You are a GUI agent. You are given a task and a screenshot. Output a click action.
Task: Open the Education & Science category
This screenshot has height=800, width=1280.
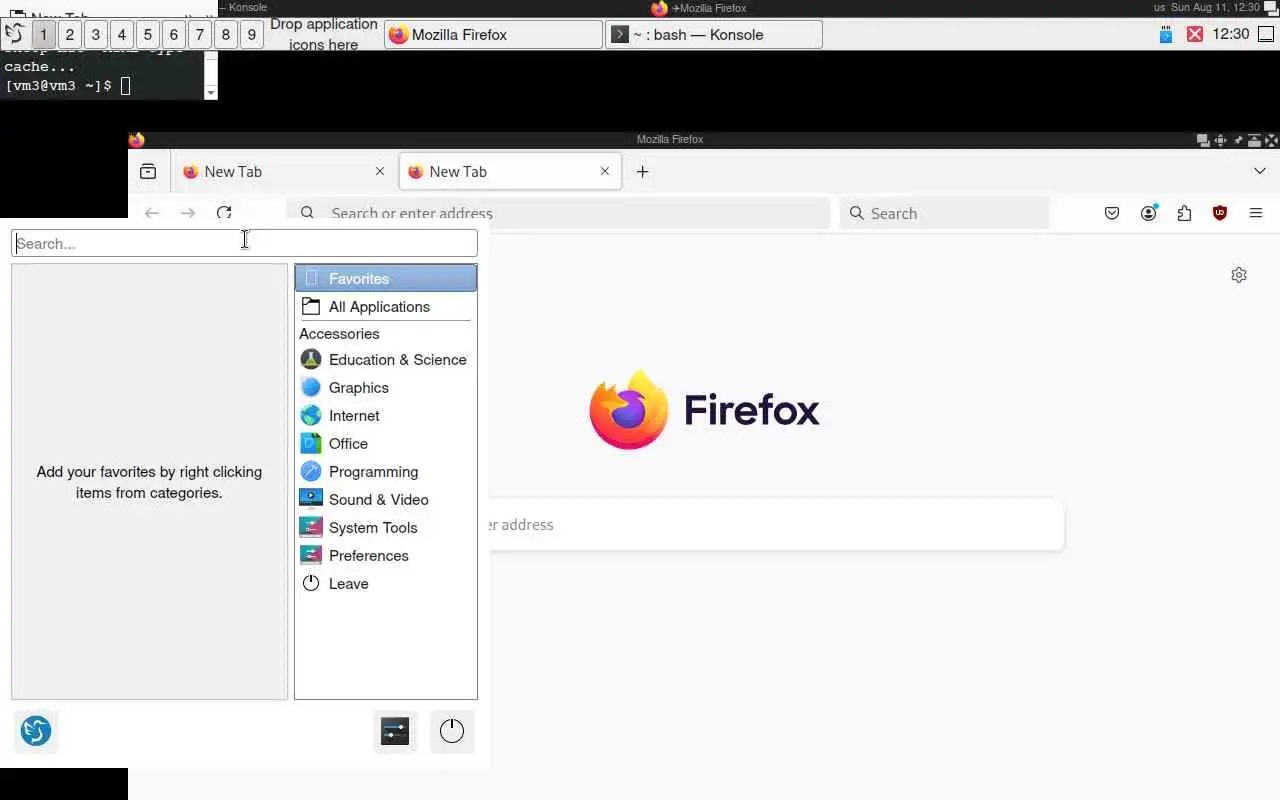pyautogui.click(x=386, y=360)
